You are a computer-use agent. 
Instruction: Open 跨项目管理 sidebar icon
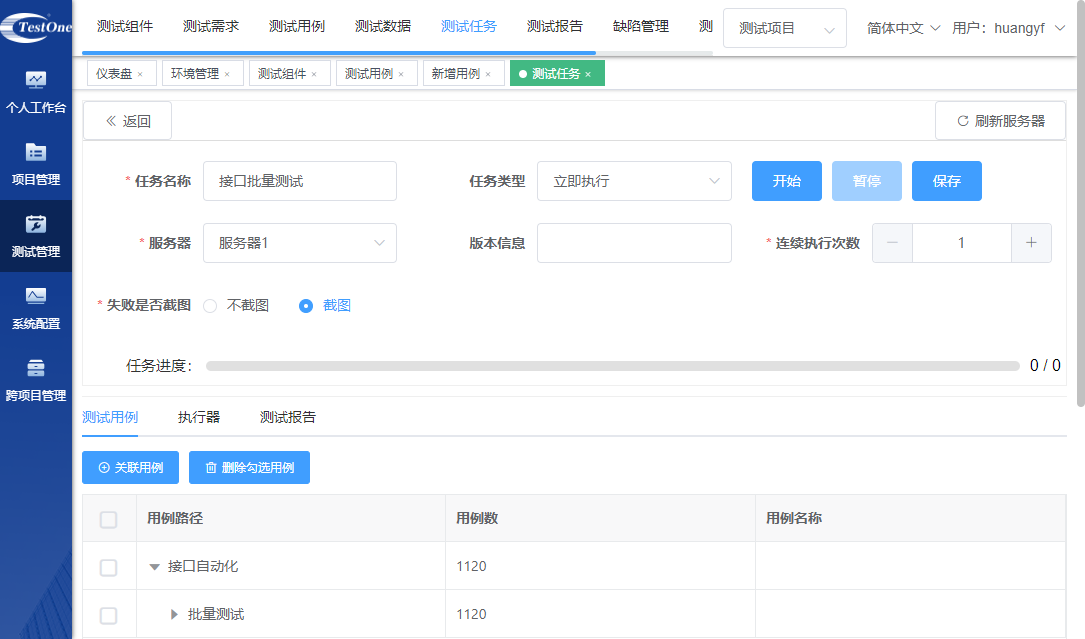(36, 369)
